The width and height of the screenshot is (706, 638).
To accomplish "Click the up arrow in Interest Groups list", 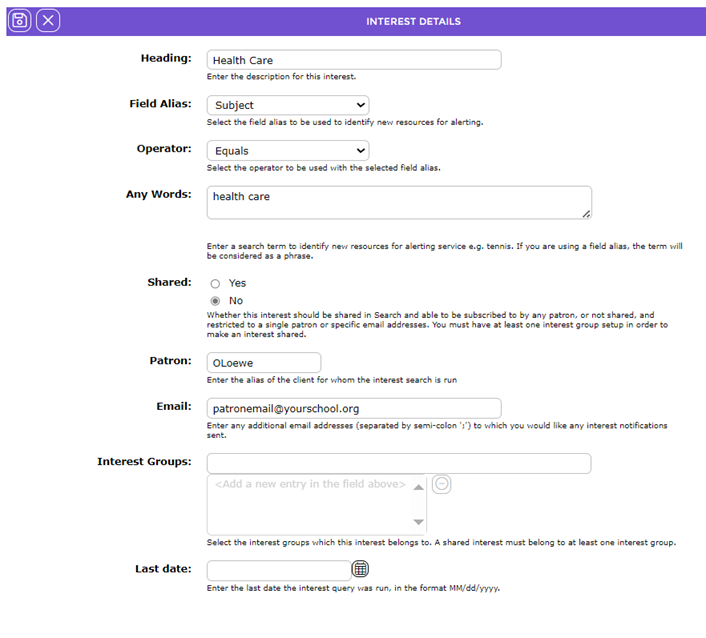I will 418,487.
